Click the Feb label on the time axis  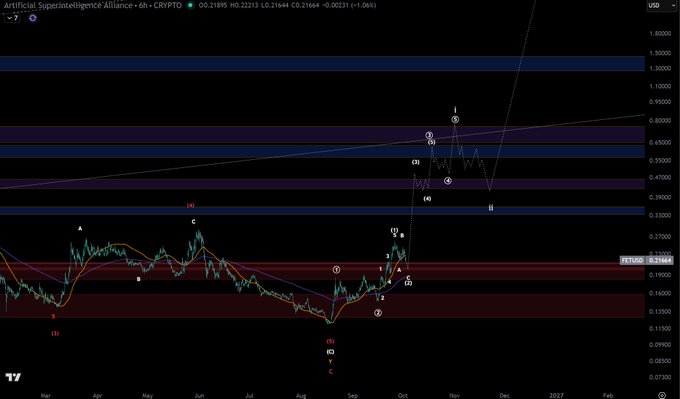click(608, 395)
